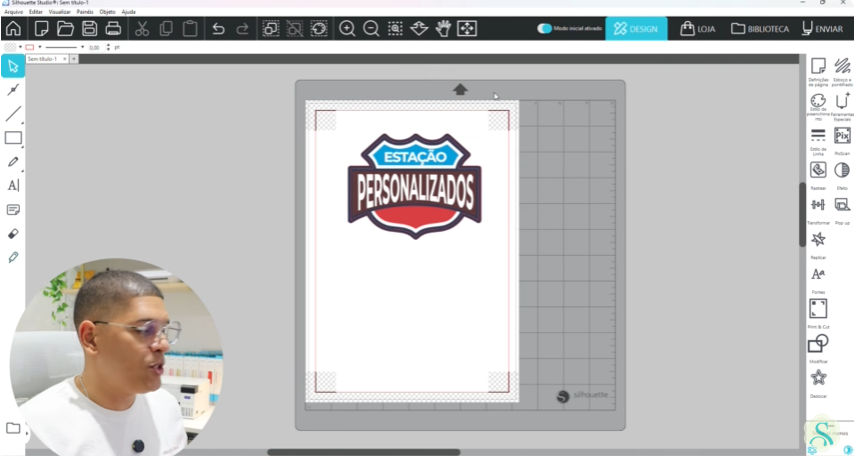Image resolution: width=855 pixels, height=456 pixels.
Task: Select the Line drawing tool
Action: [x=13, y=113]
